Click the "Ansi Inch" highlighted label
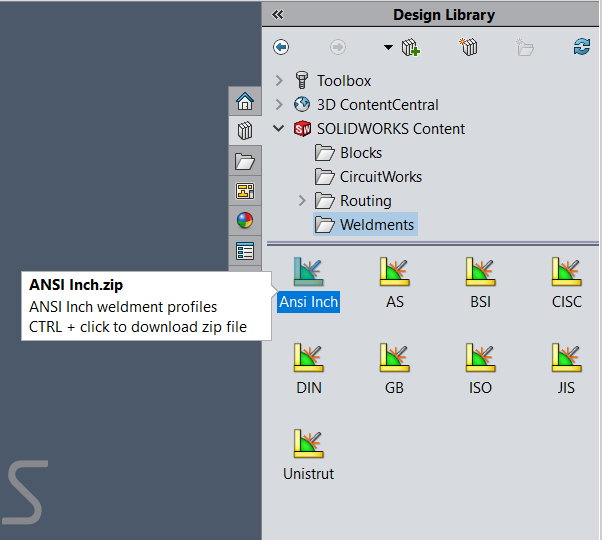 309,302
